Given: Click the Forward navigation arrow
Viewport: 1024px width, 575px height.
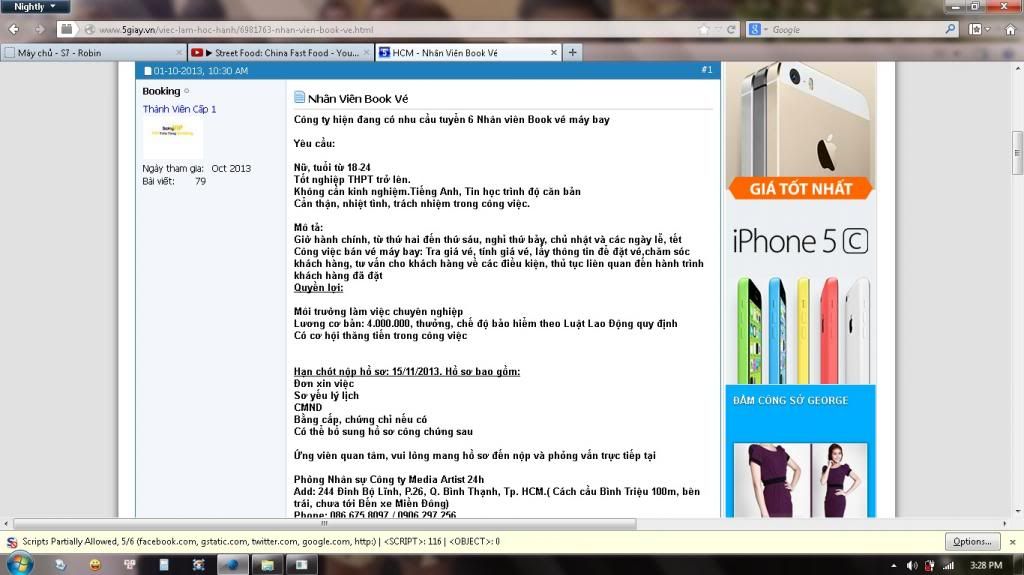Looking at the screenshot, I should coord(40,29).
